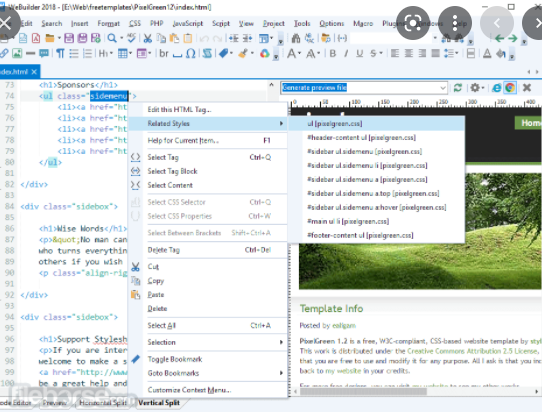Image resolution: width=542 pixels, height=412 pixels.
Task: Click the magnifier Search icon
Action: [x=112, y=38]
